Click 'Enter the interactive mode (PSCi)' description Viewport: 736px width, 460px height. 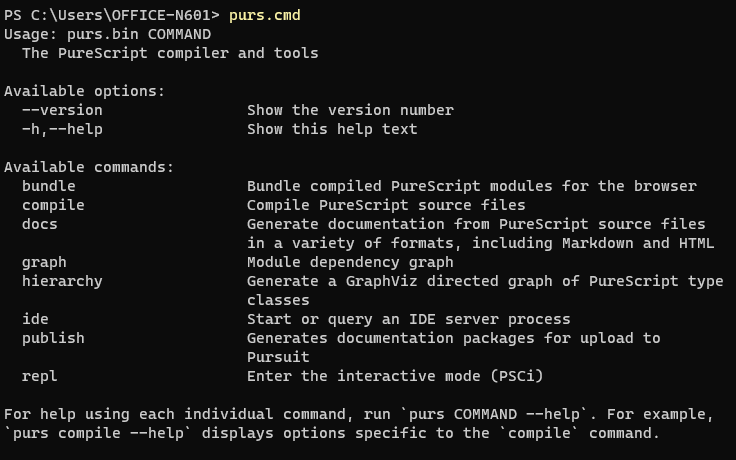pyautogui.click(x=395, y=376)
